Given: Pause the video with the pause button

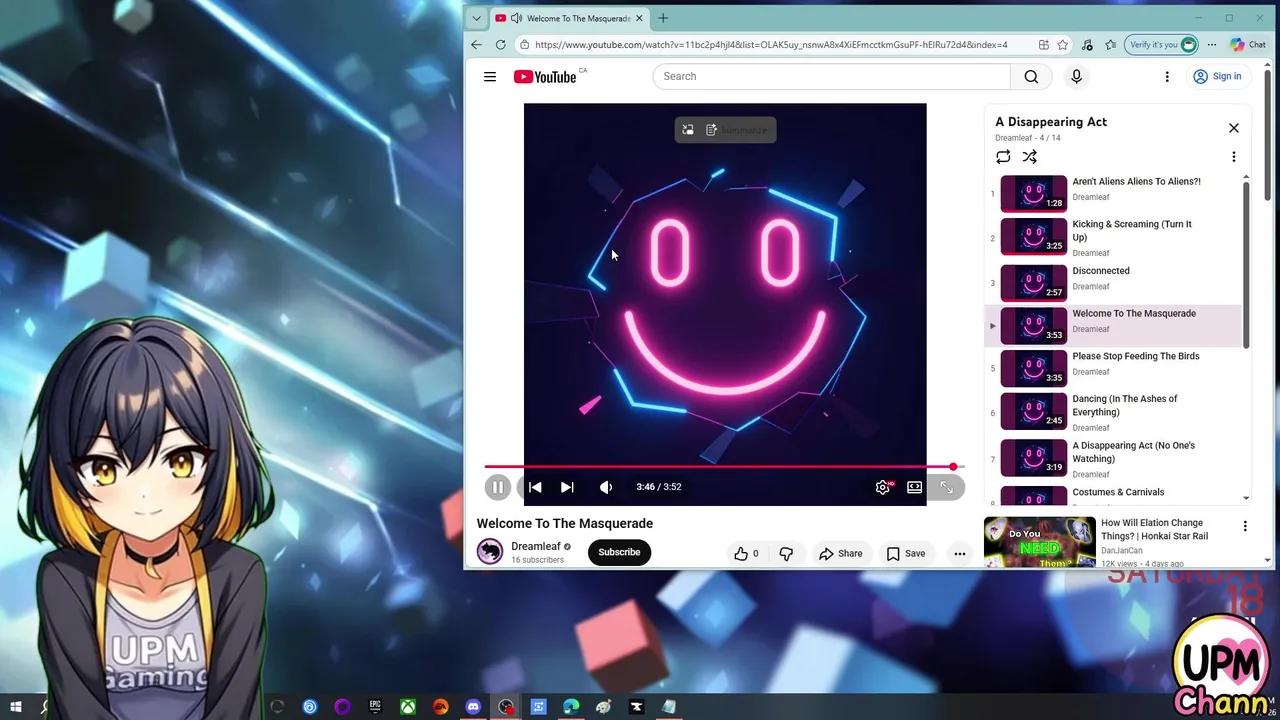Looking at the screenshot, I should coord(497,487).
